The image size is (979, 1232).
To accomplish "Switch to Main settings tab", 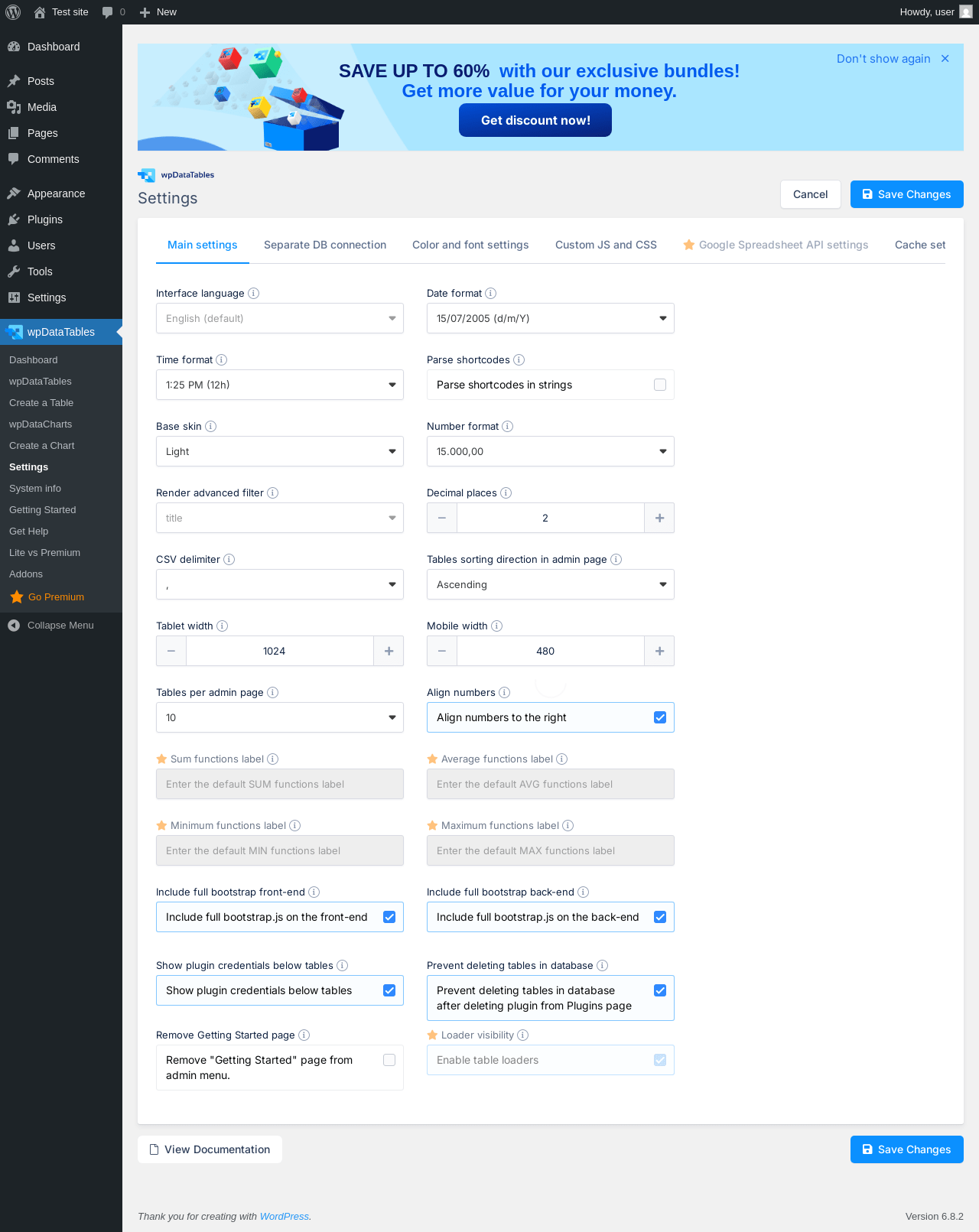I will click(203, 245).
